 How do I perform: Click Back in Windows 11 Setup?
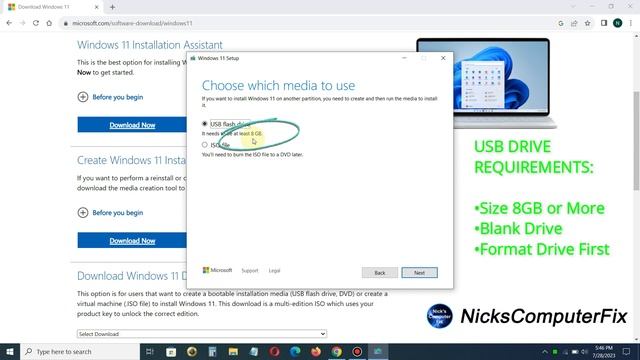tap(380, 272)
